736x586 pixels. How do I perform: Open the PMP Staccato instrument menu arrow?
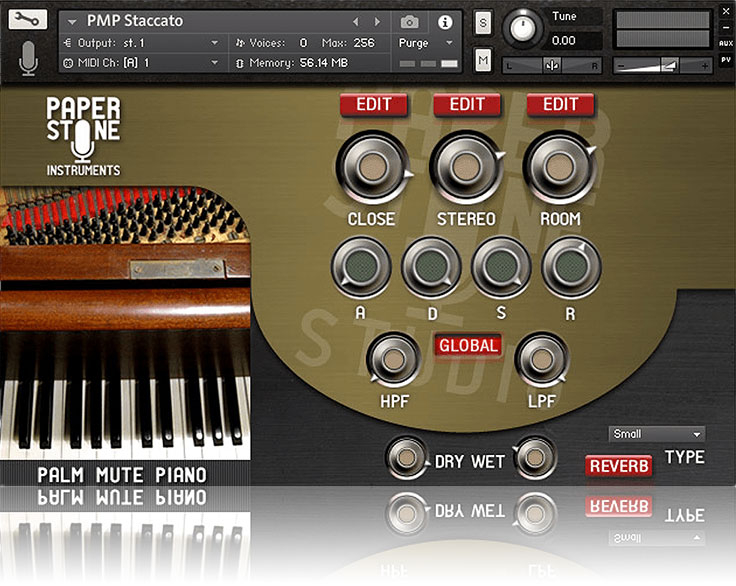point(72,21)
